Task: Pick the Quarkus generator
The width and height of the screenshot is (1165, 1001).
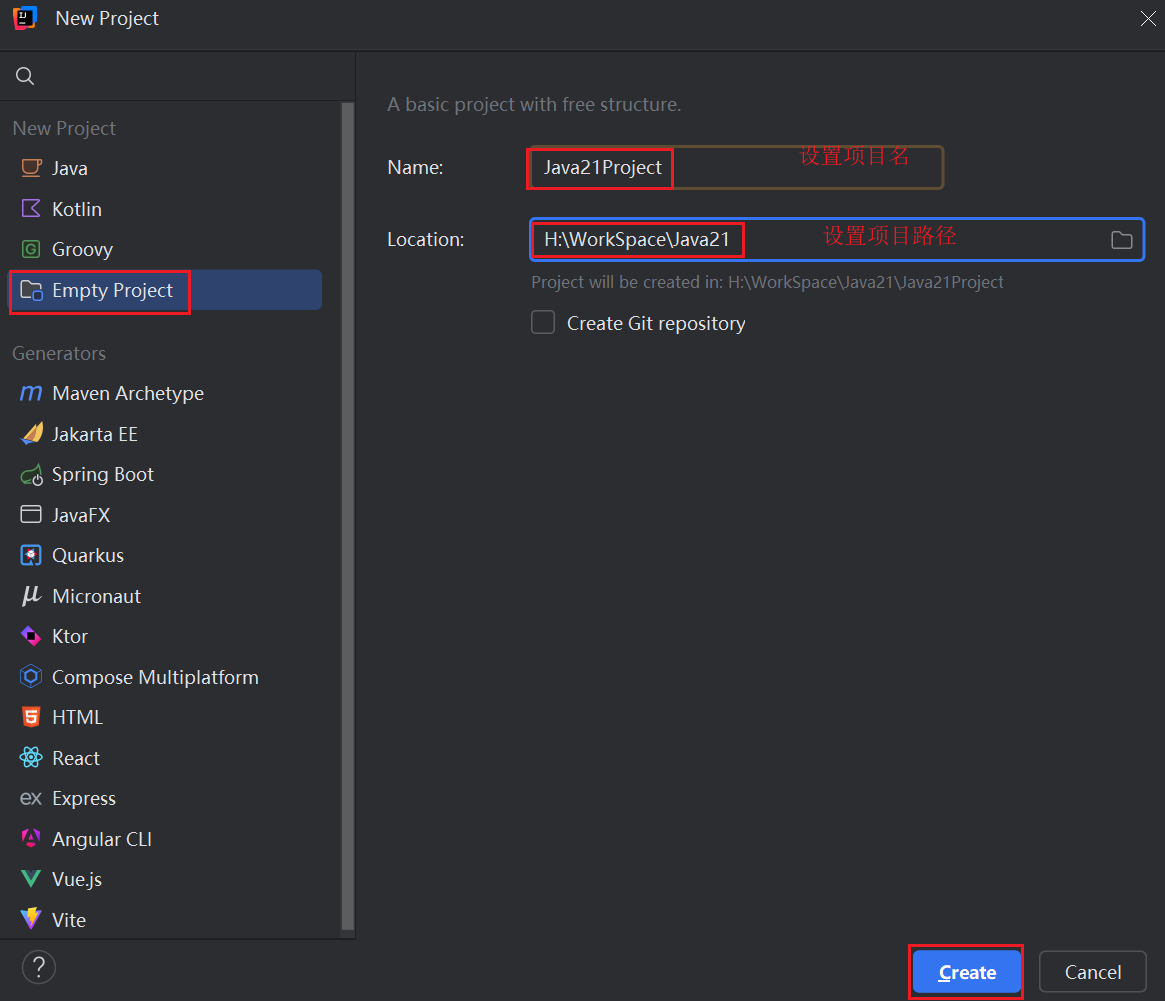Action: pos(165,555)
